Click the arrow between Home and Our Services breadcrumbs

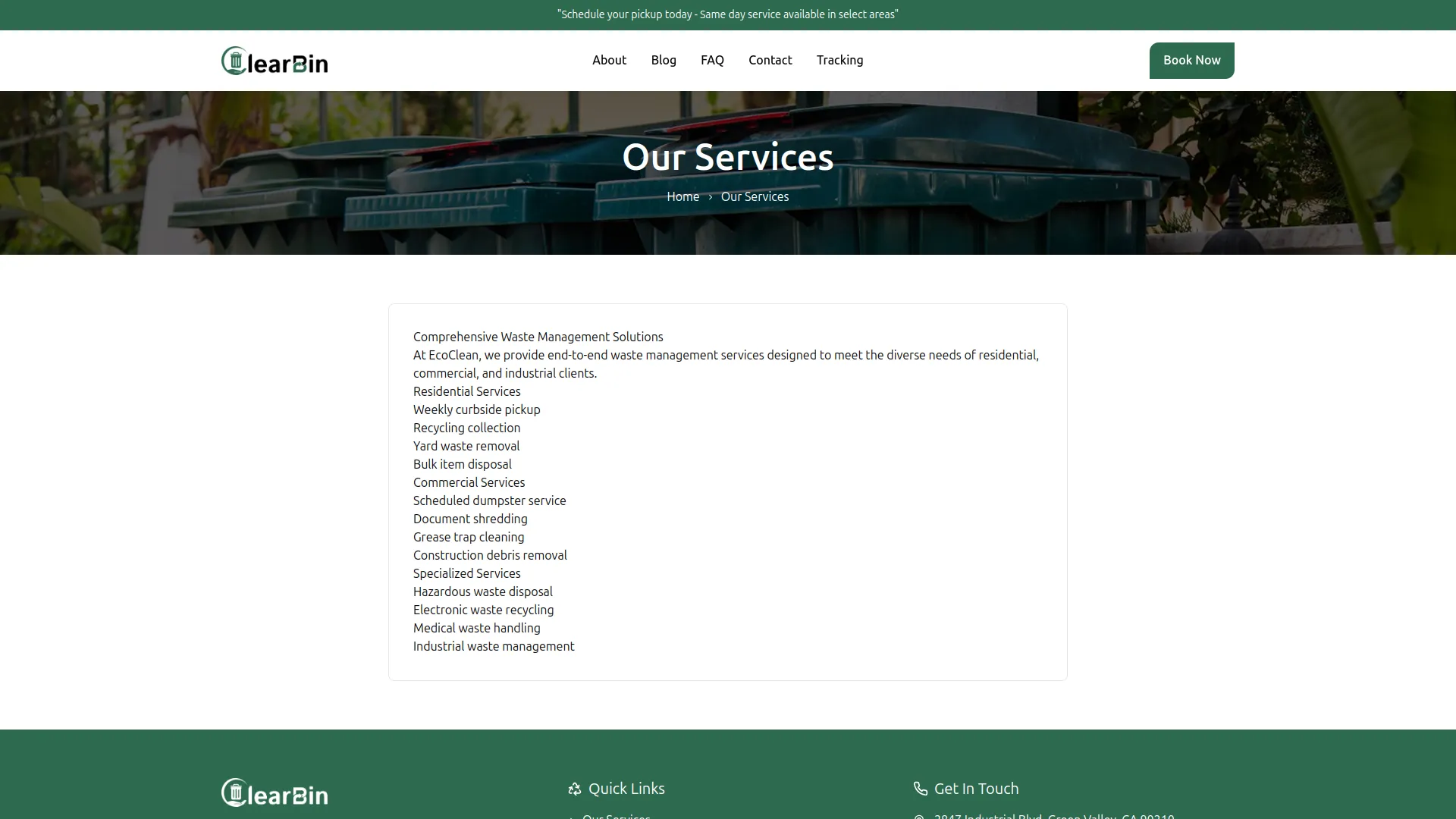pyautogui.click(x=709, y=196)
